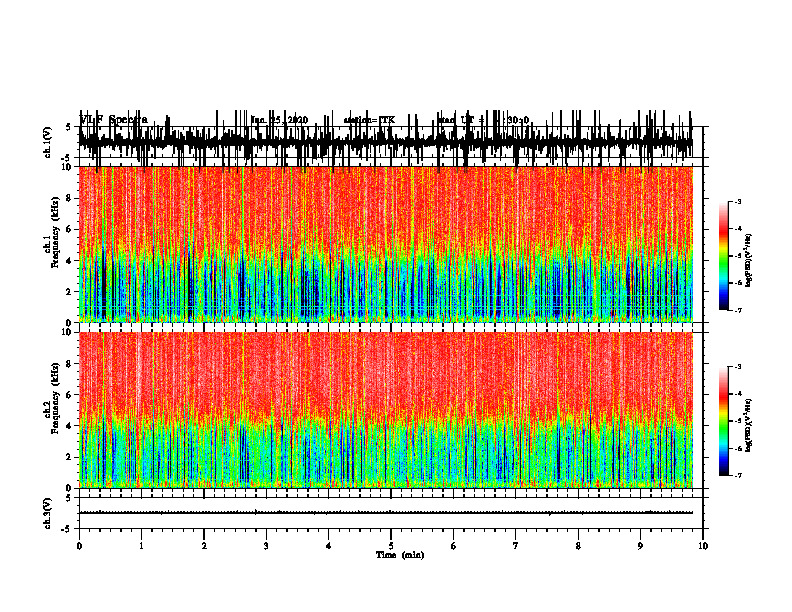Click the "-7" label on ch.2 colorbar
Image resolution: width=792 pixels, height=612 pixels.
(738, 476)
